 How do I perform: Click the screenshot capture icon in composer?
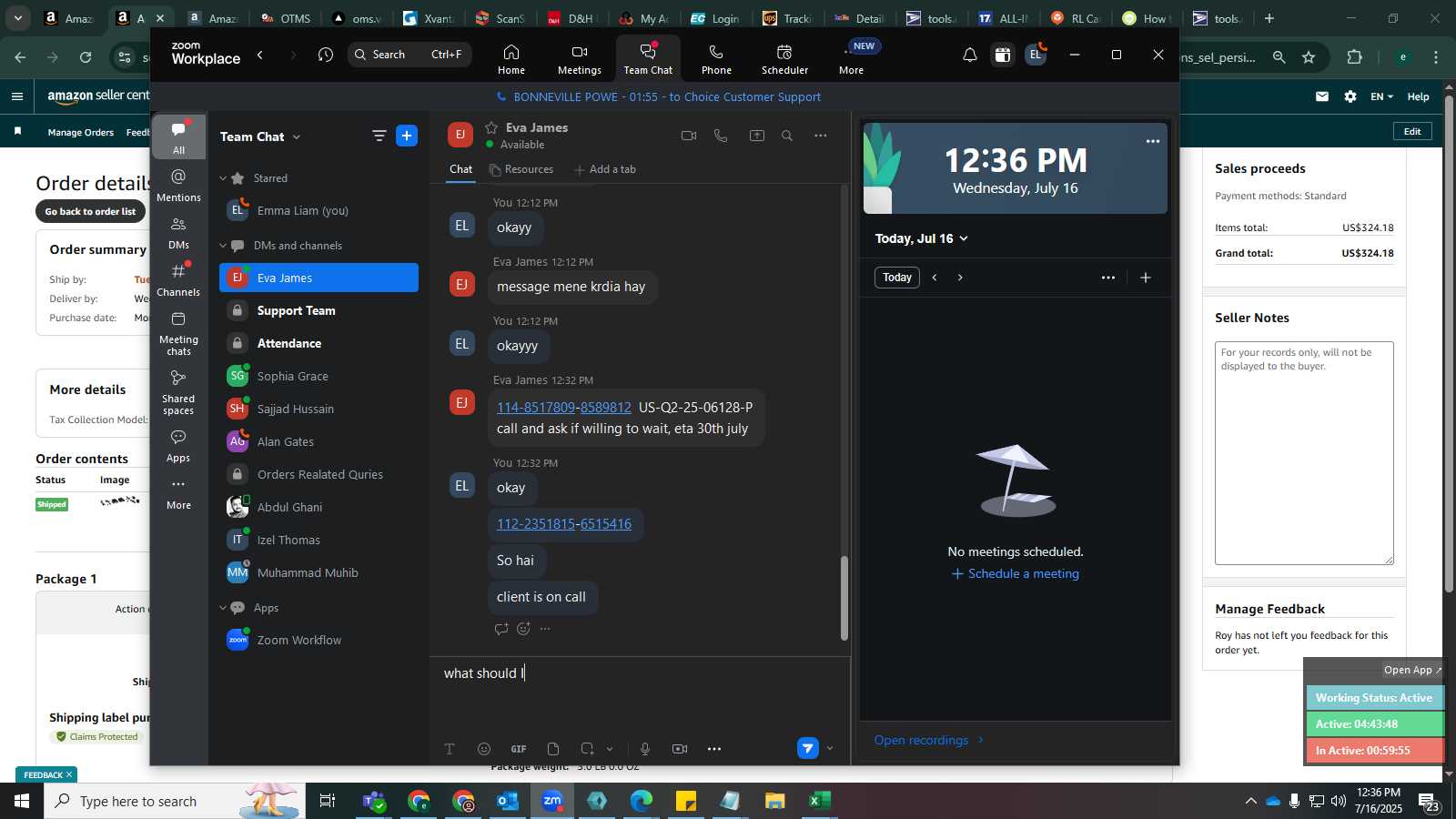click(587, 749)
